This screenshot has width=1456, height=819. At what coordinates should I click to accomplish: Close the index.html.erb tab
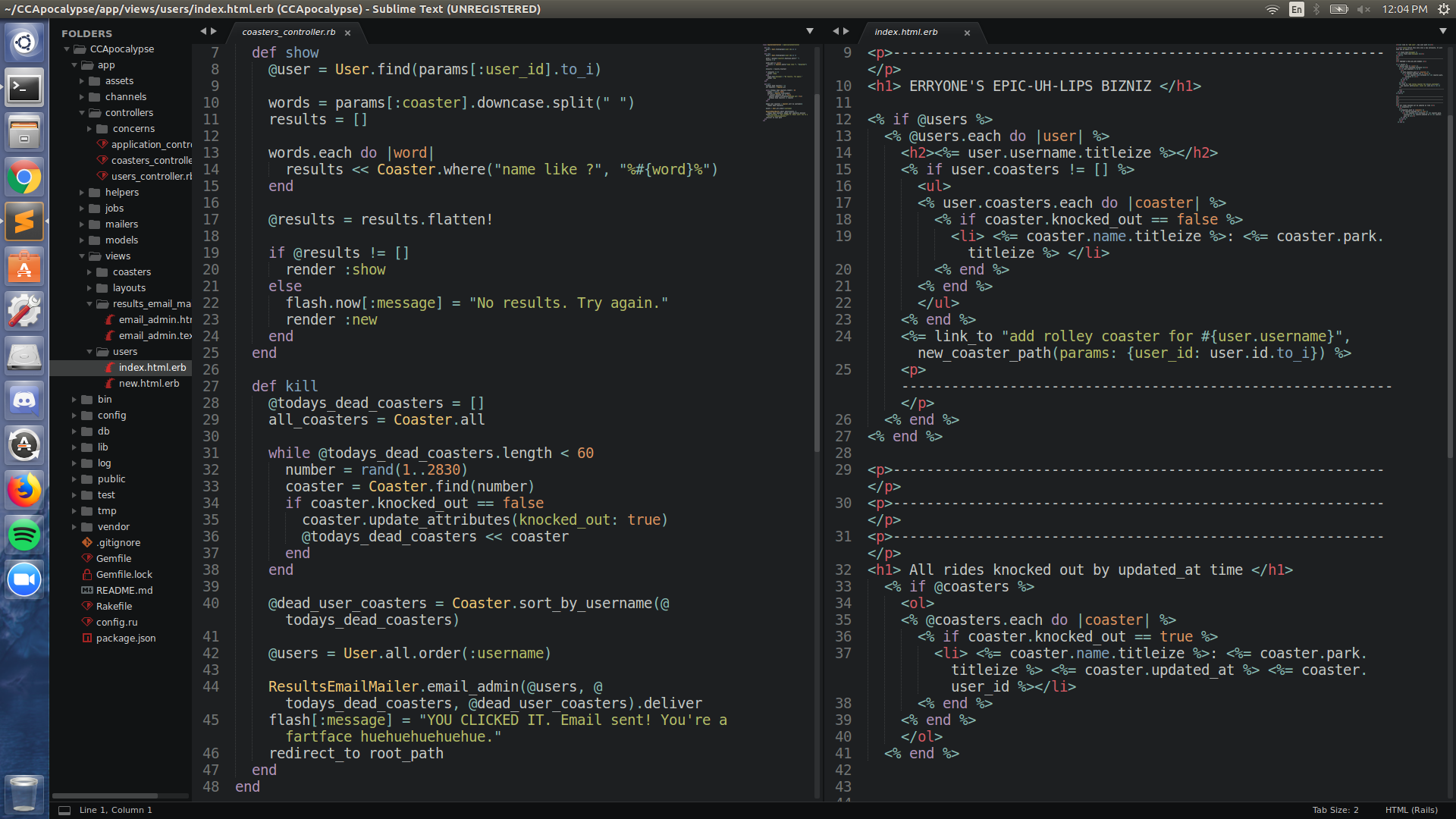click(x=967, y=33)
